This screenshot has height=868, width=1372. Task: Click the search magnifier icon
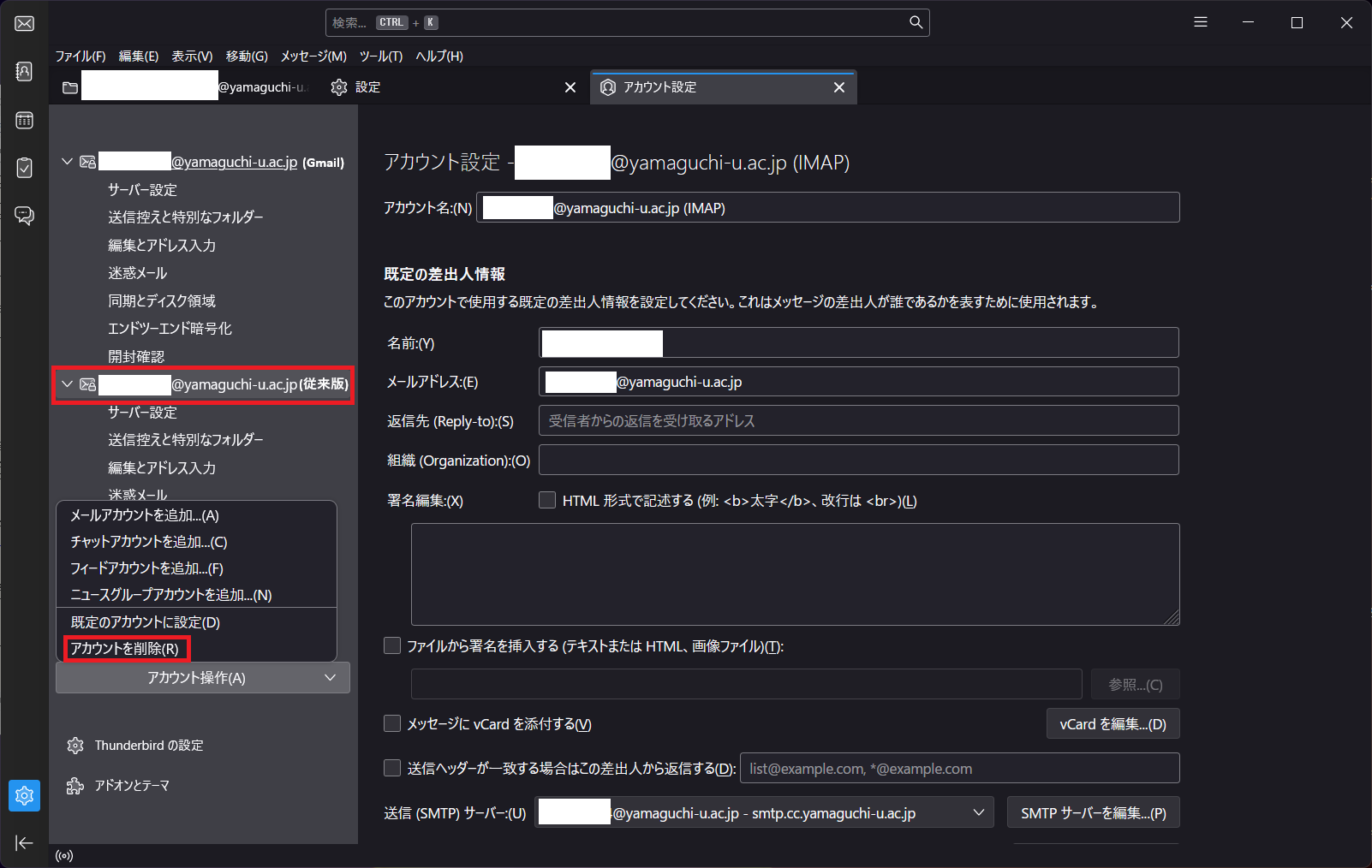point(916,22)
